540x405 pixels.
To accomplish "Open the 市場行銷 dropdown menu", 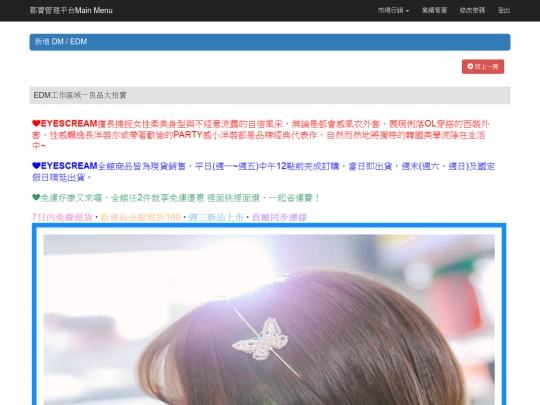I will (x=393, y=10).
